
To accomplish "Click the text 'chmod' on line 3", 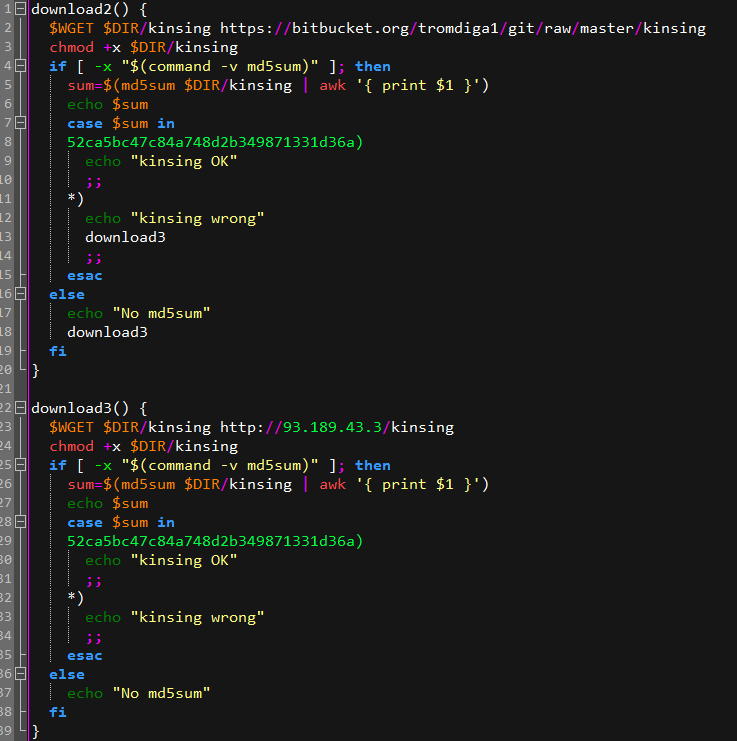I will (x=71, y=47).
